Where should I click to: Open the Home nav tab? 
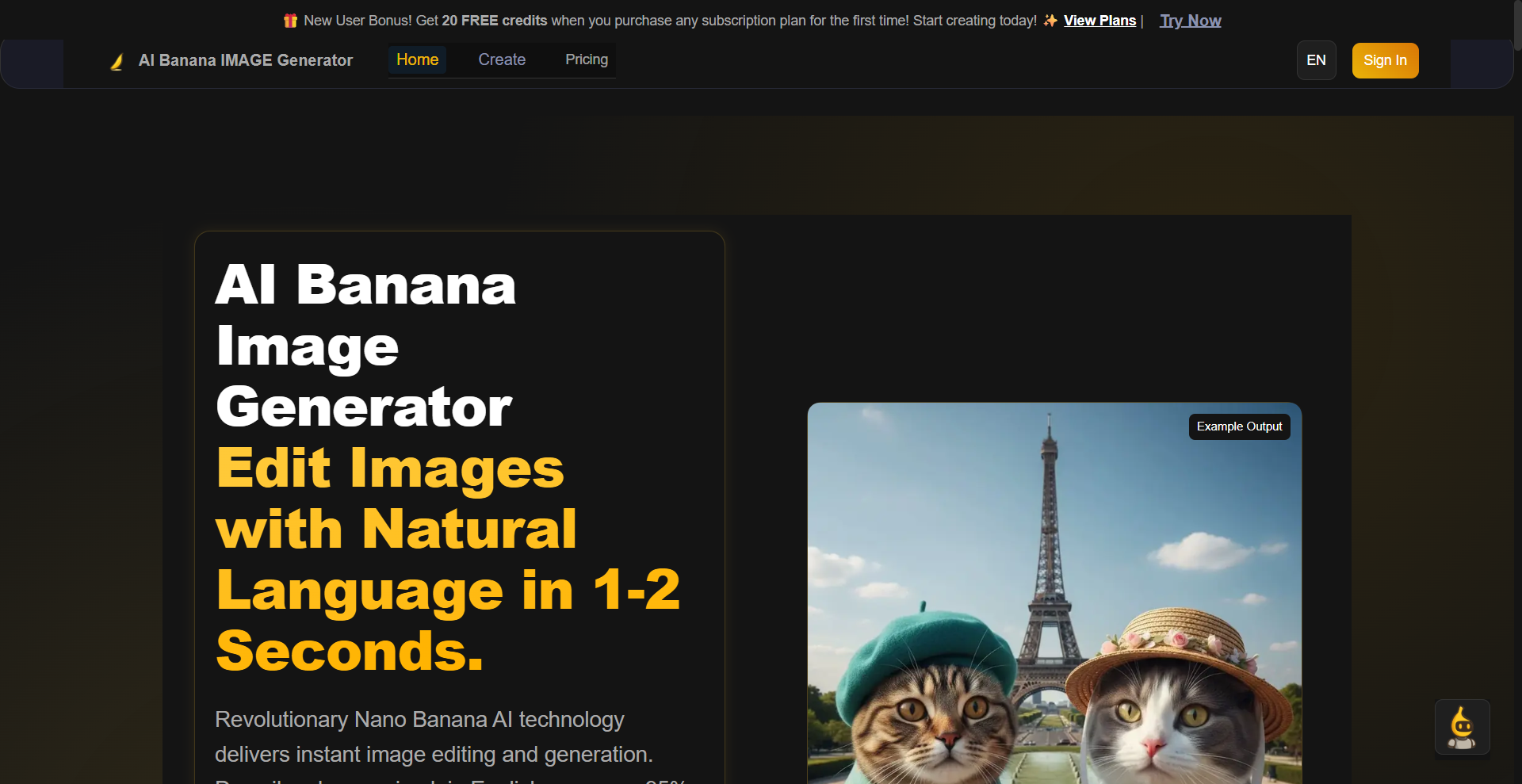coord(417,59)
